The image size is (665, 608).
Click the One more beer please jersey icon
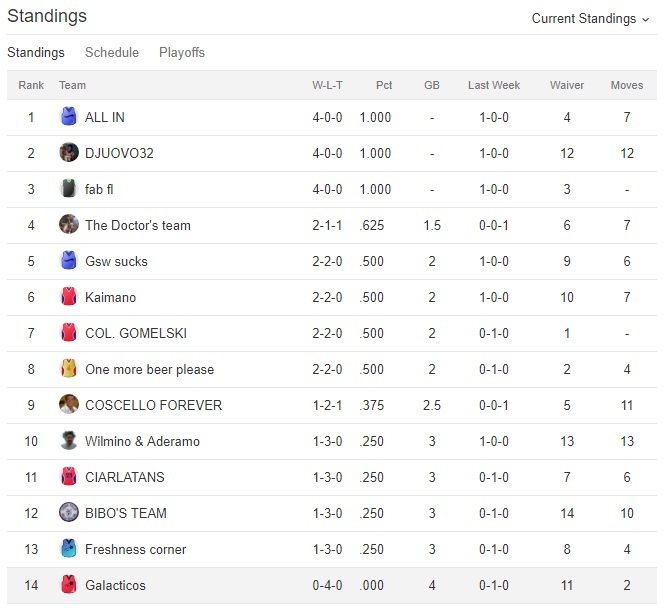click(69, 369)
